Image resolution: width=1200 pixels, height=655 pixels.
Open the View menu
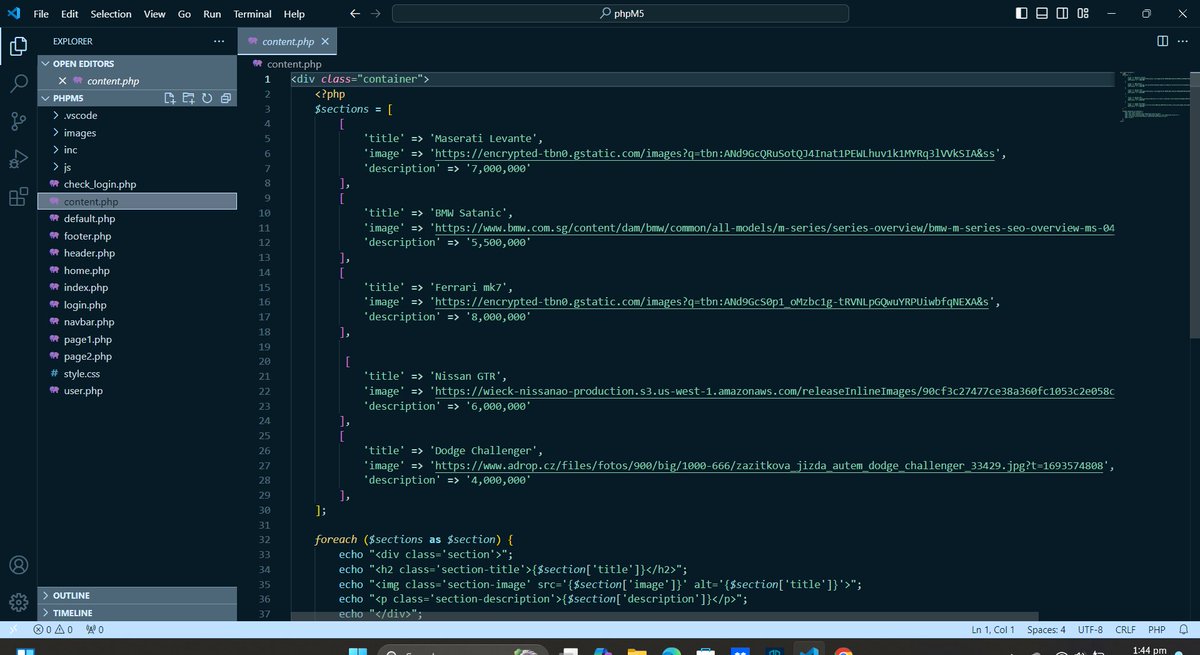[154, 14]
